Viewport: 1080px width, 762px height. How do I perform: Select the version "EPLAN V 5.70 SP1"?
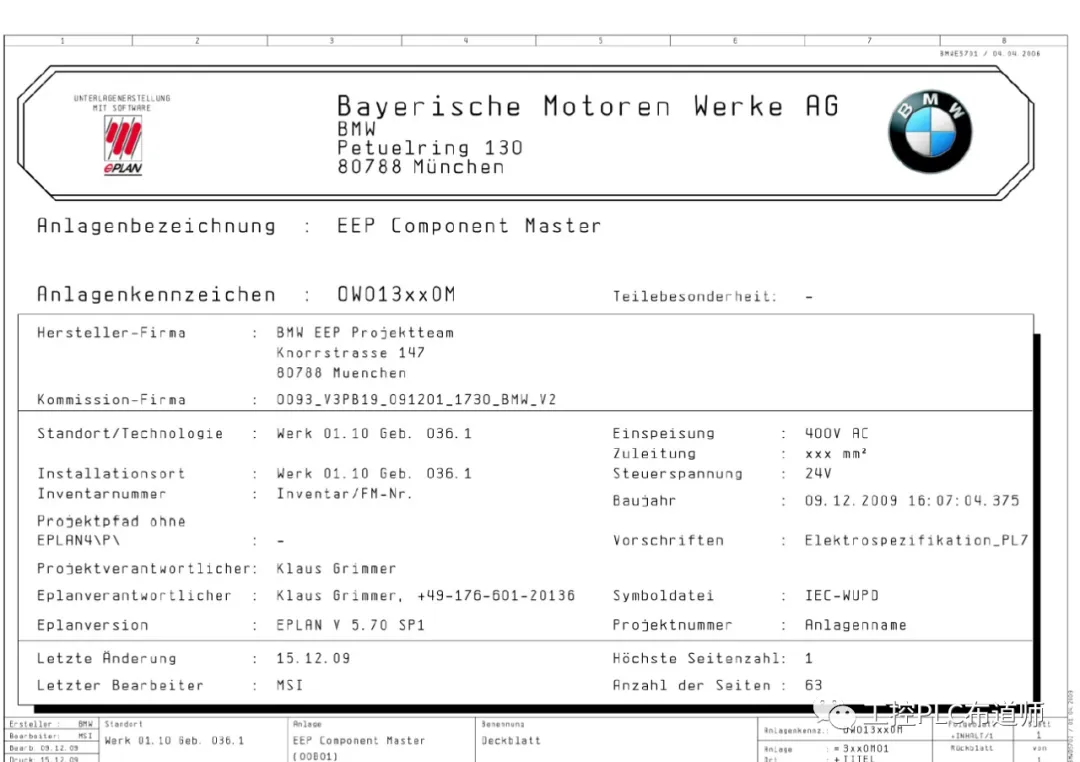[351, 625]
